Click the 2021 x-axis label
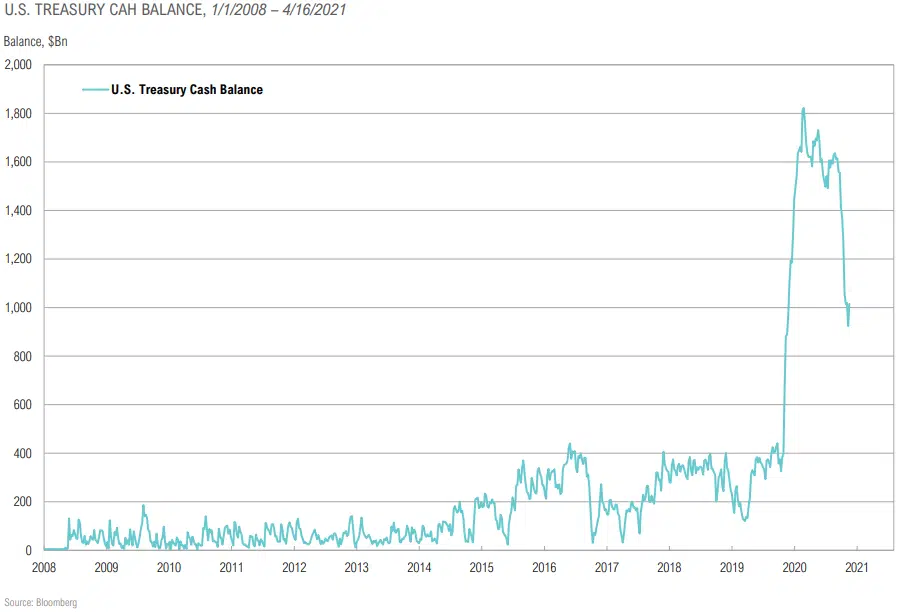 point(856,568)
